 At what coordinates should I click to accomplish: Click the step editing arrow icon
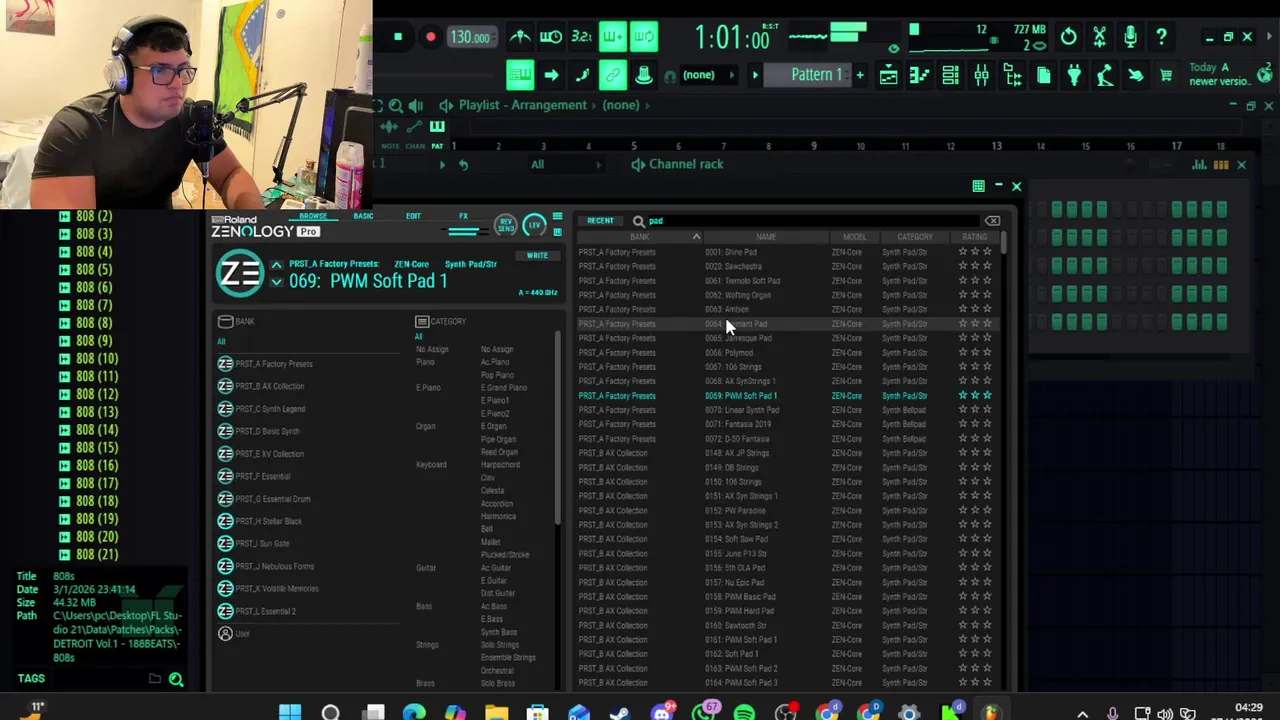[x=551, y=75]
